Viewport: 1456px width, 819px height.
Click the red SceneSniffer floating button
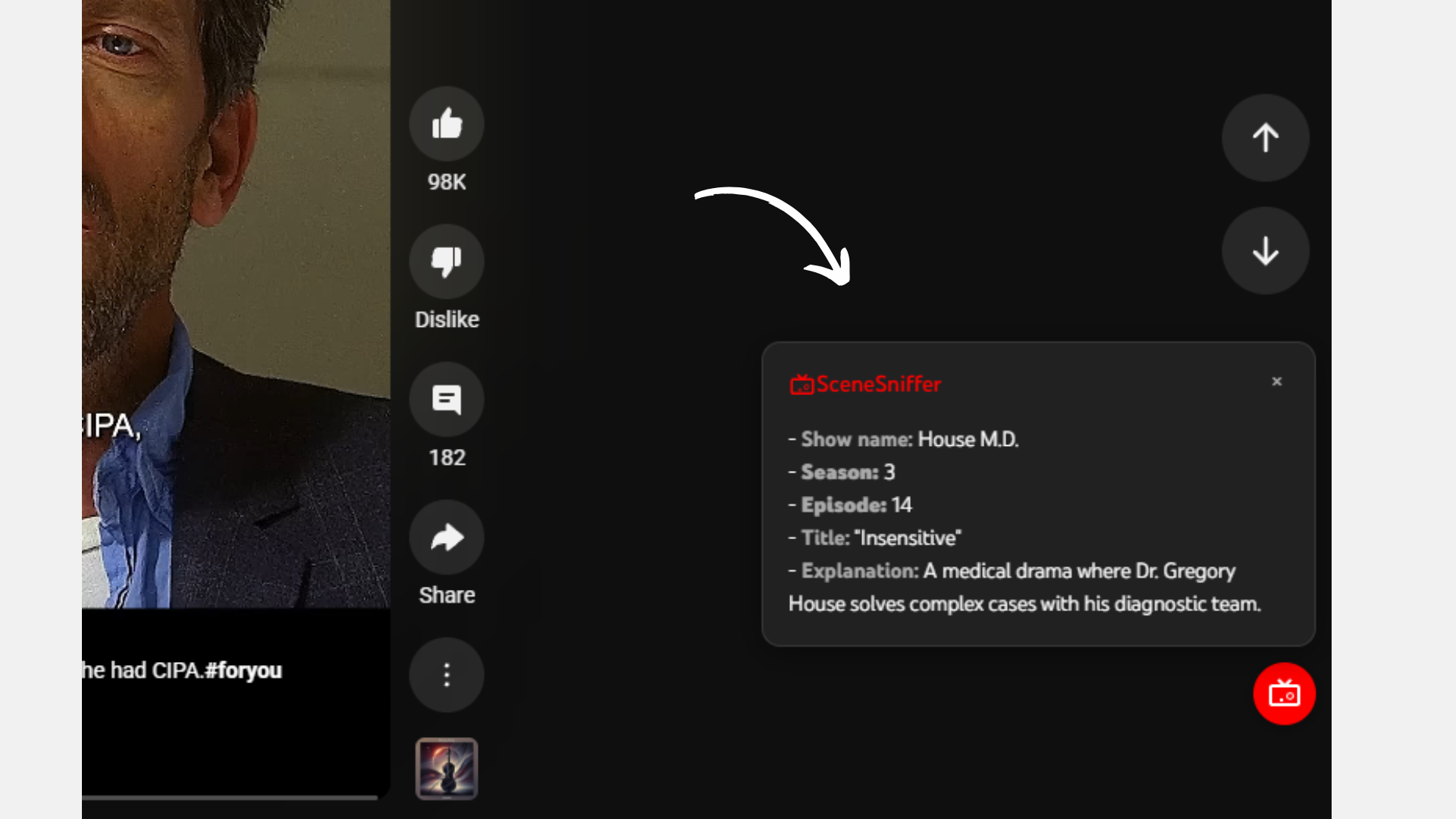1285,694
